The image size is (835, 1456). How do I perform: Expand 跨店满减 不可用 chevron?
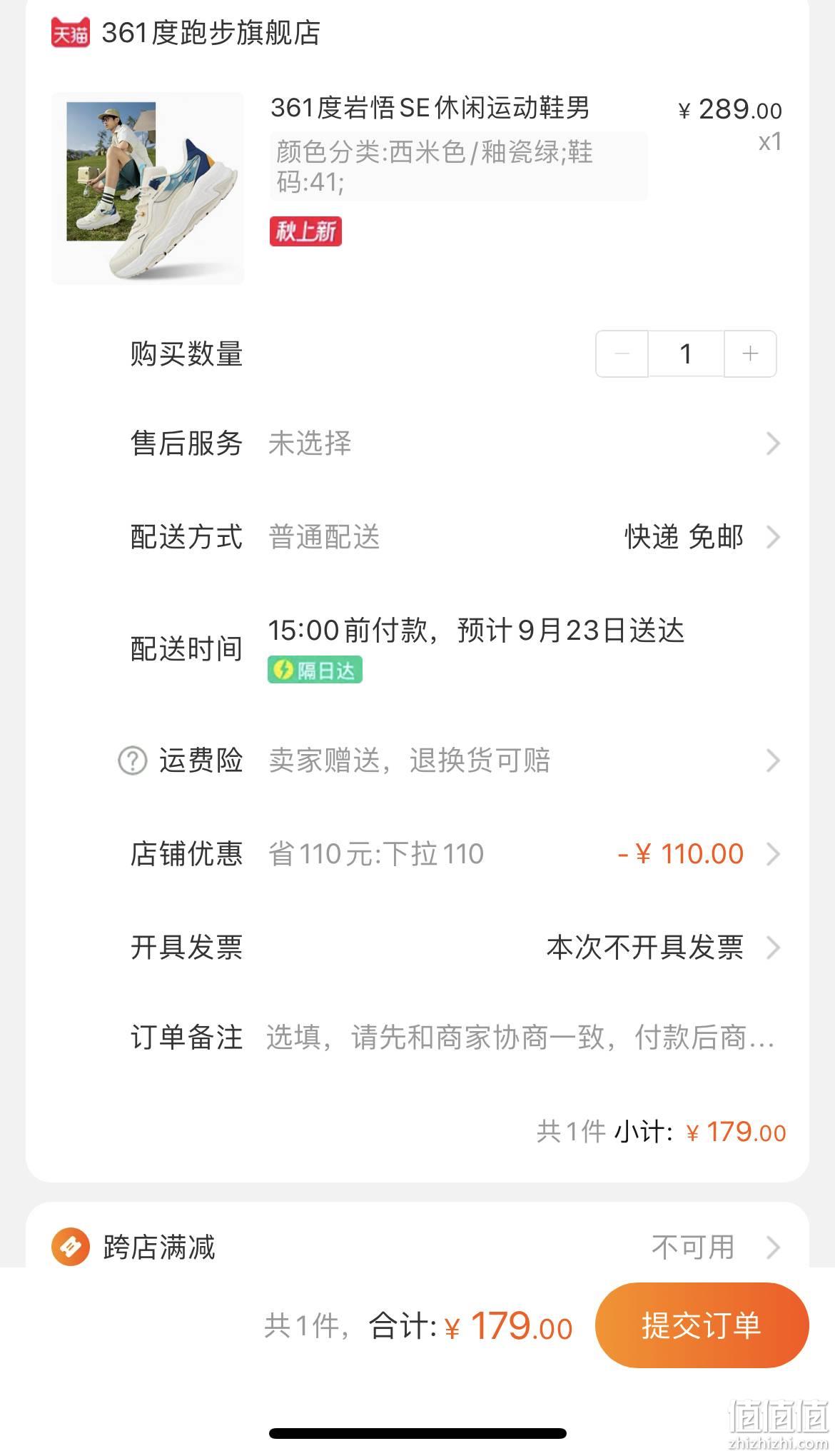pos(773,1247)
